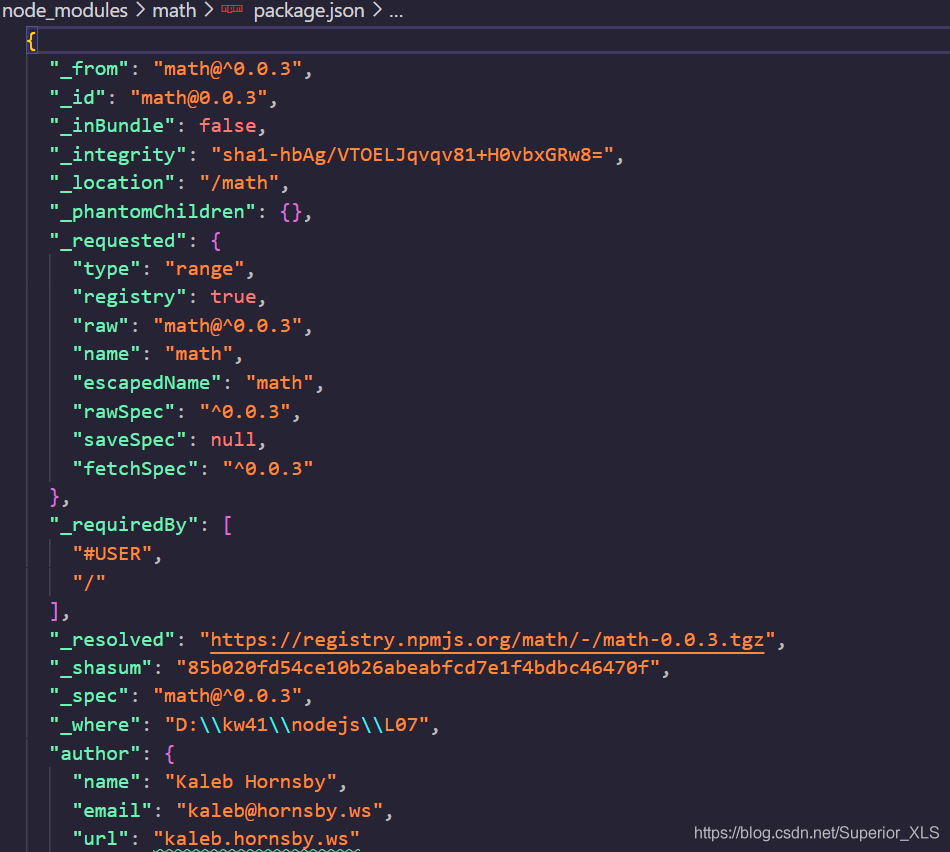
Task: Click the false value of "_inBundle"
Action: 228,126
